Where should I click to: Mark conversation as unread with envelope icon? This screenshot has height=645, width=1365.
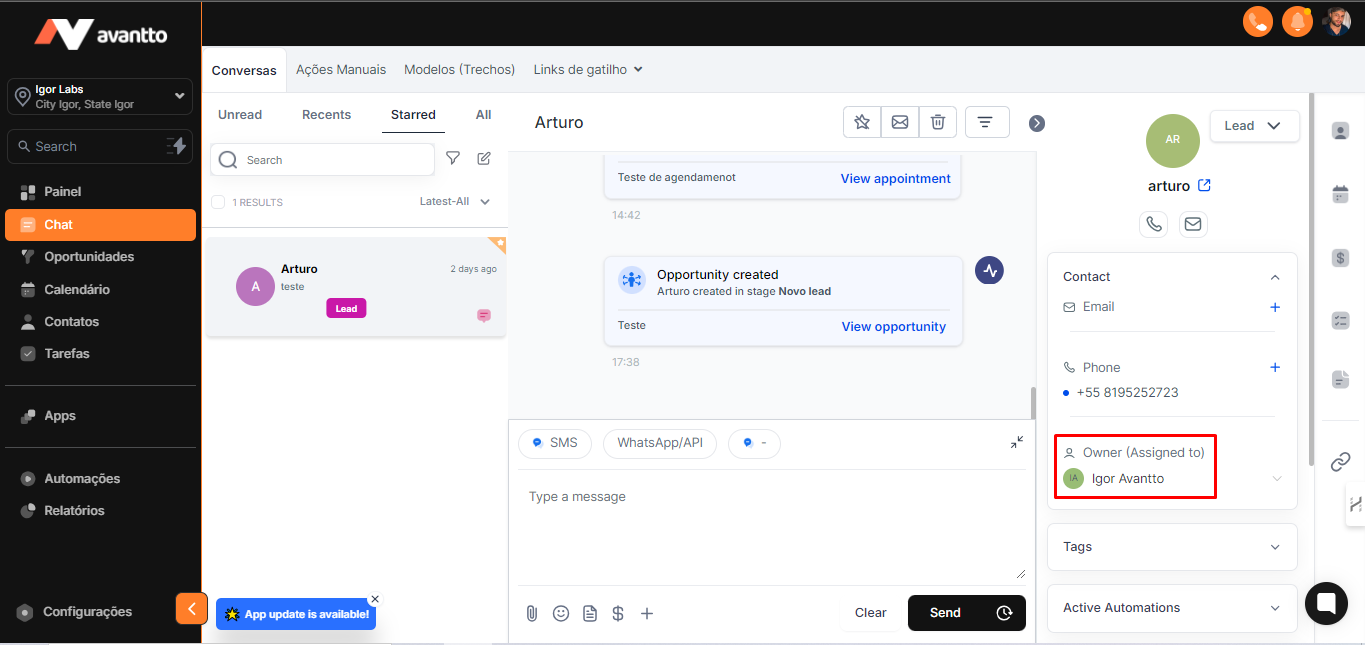tap(900, 122)
